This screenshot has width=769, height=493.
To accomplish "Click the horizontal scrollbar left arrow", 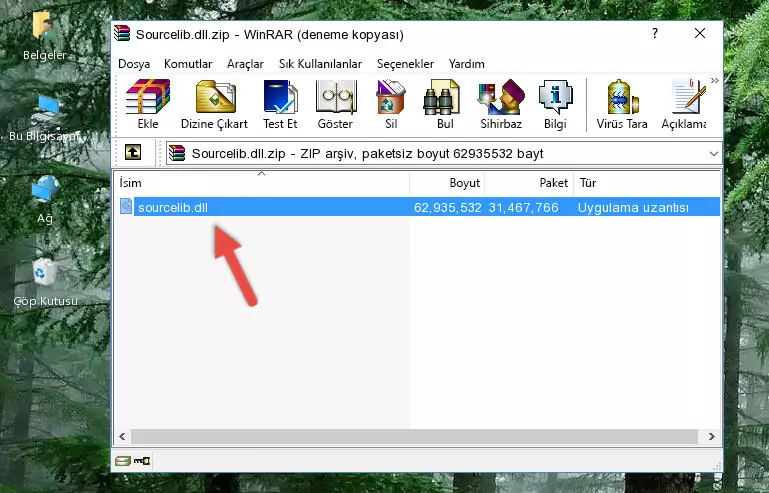I will point(123,436).
